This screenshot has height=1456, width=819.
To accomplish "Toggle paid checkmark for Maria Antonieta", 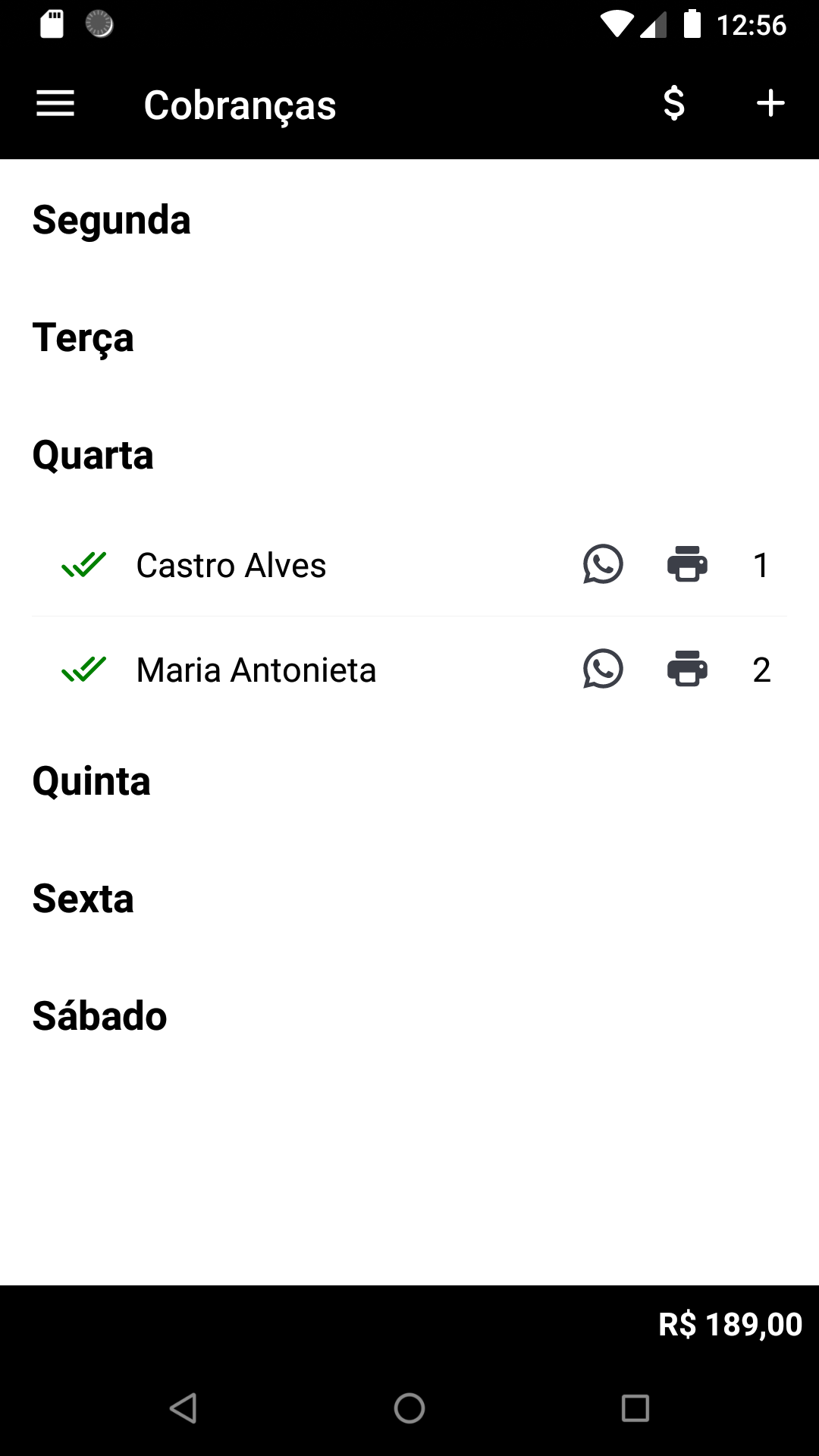I will [x=83, y=669].
